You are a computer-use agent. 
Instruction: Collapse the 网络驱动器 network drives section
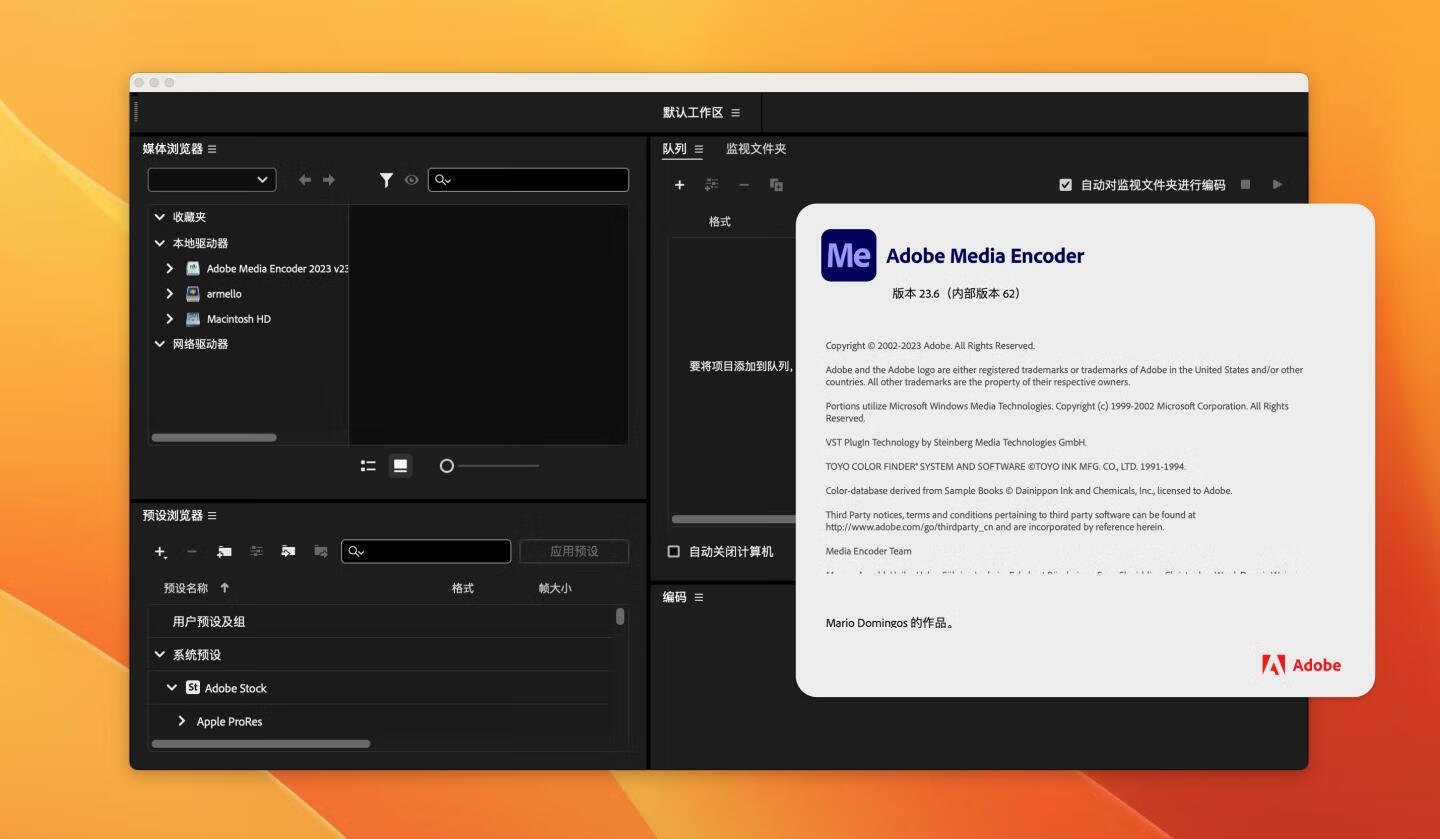point(160,344)
